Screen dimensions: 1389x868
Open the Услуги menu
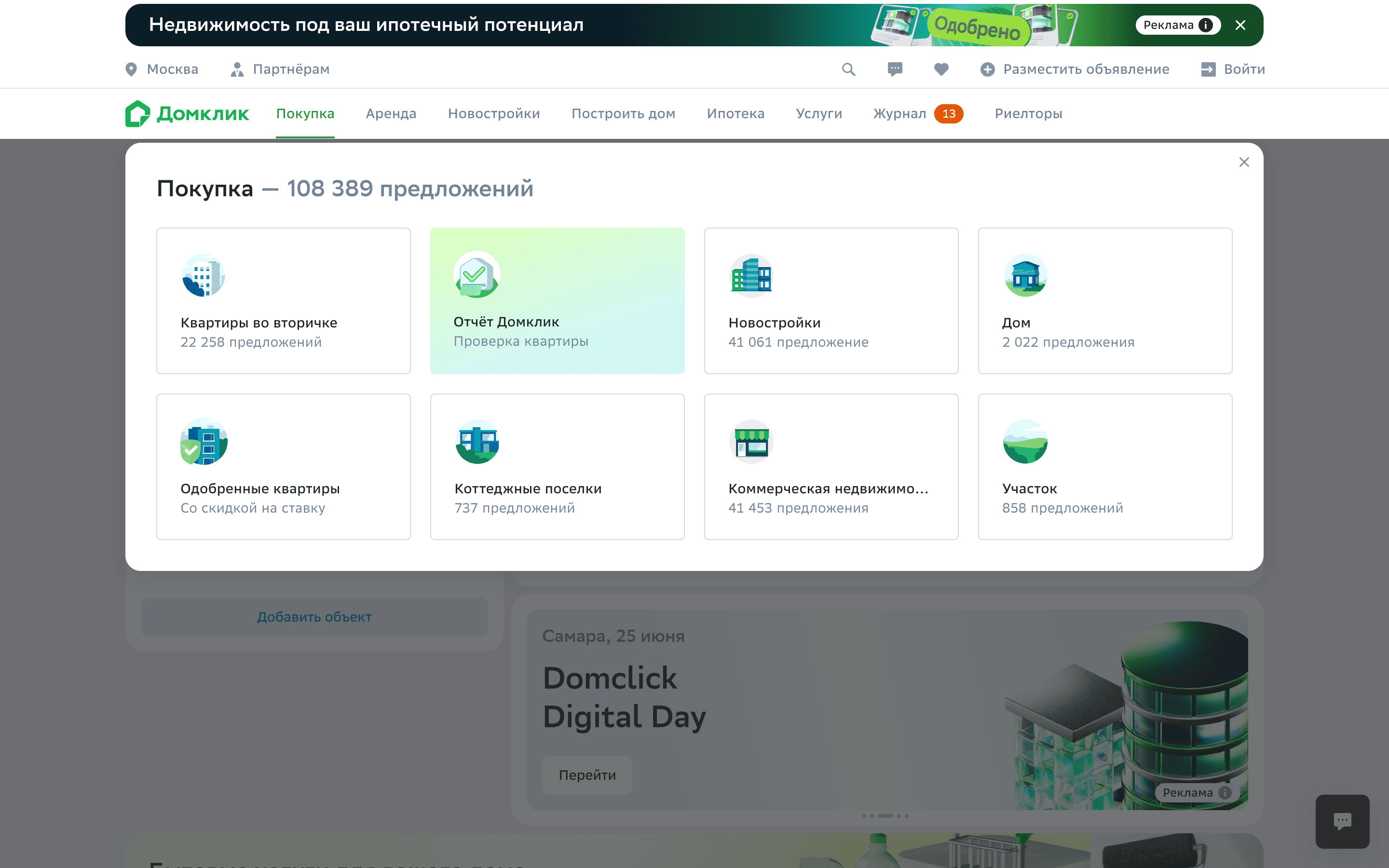[819, 114]
